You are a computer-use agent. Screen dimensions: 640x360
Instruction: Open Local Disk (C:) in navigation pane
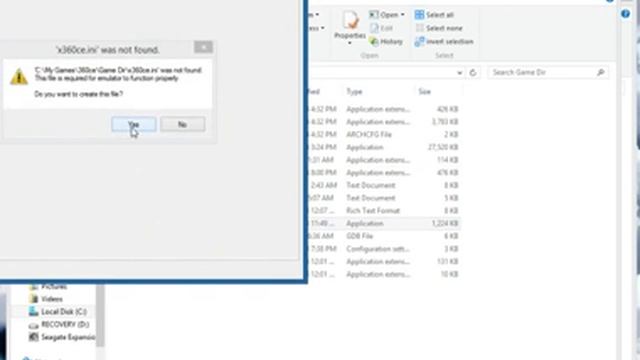58,311
